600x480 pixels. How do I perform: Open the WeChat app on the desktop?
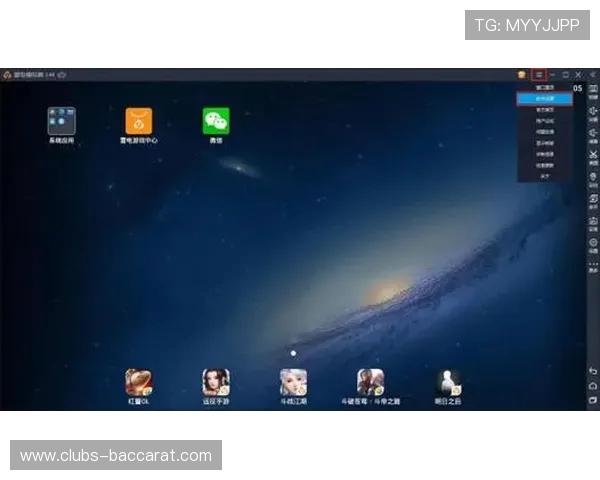coord(216,121)
